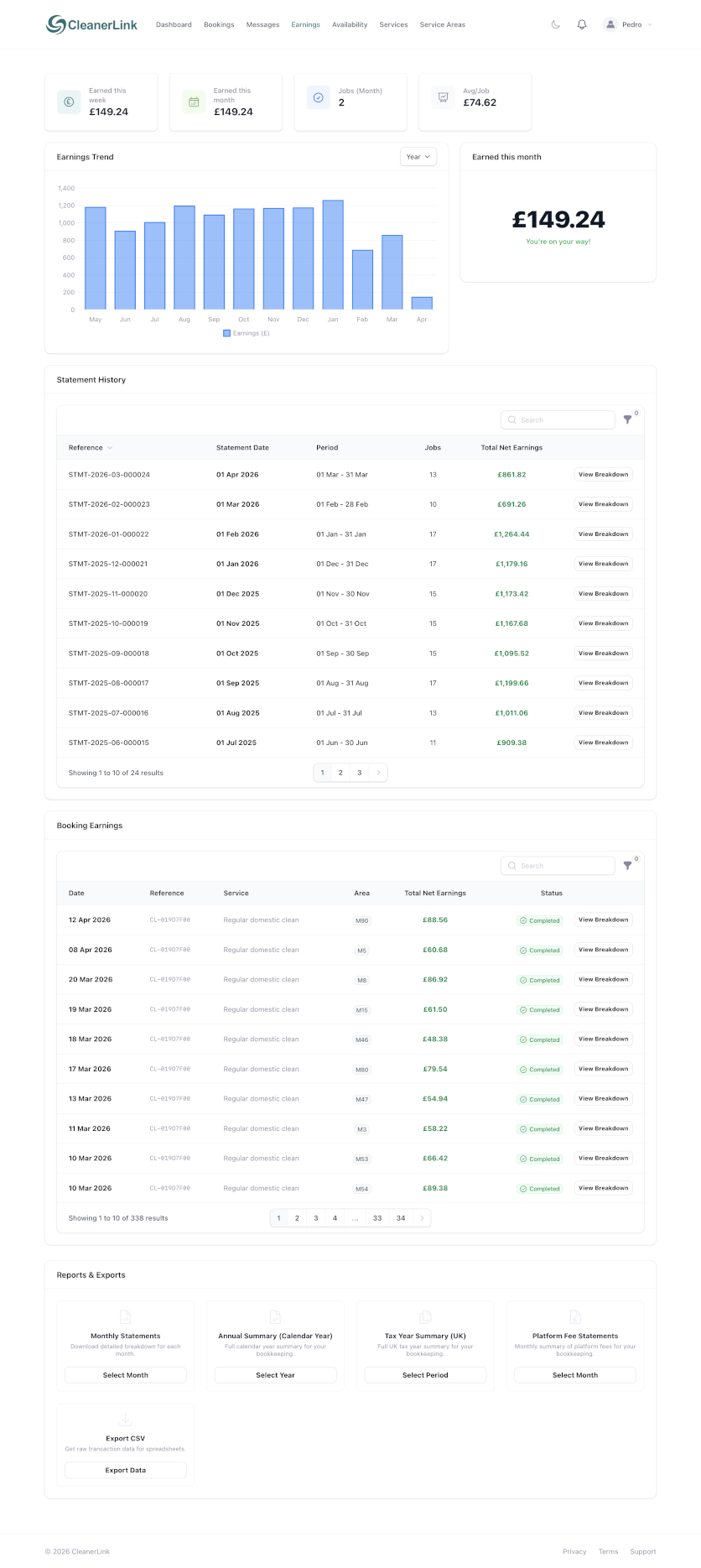Viewport: 701px width, 1568px height.
Task: Open Select Year for Annual Summary
Action: point(275,1375)
